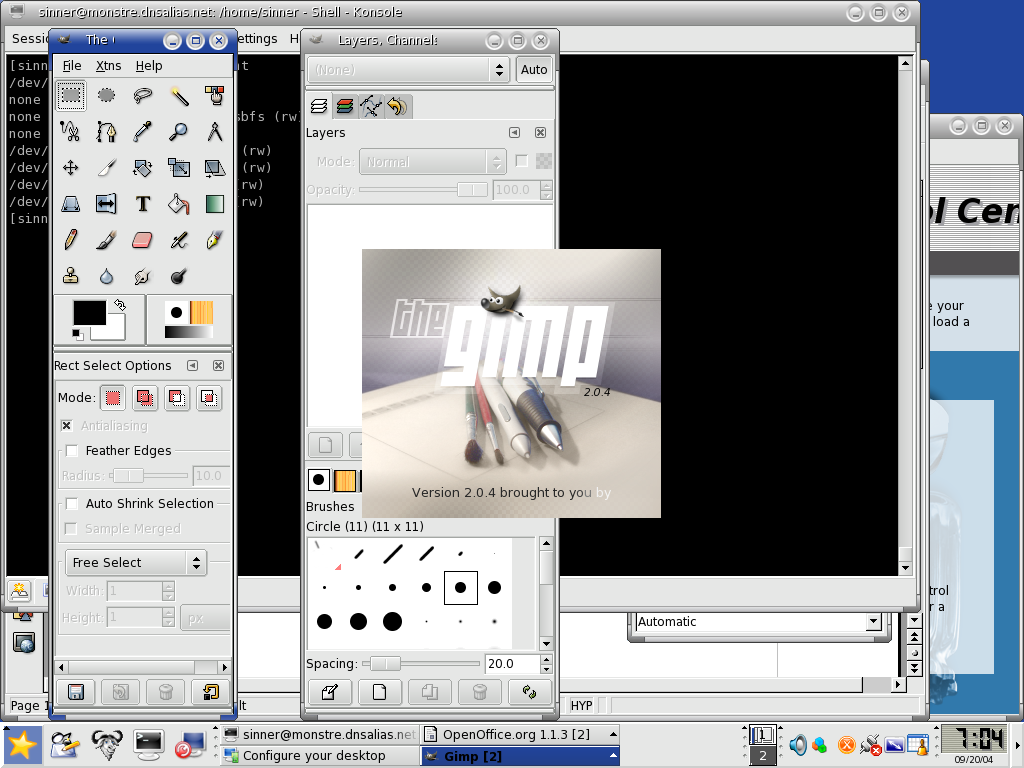Switch to the Channels tab icon
Viewport: 1024px width, 768px height.
point(345,106)
